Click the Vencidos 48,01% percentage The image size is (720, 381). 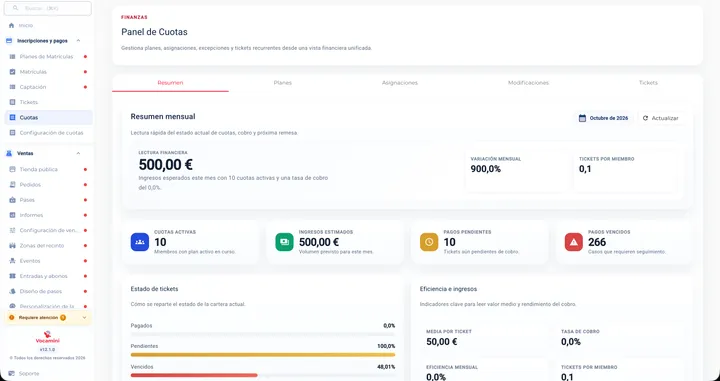point(387,367)
